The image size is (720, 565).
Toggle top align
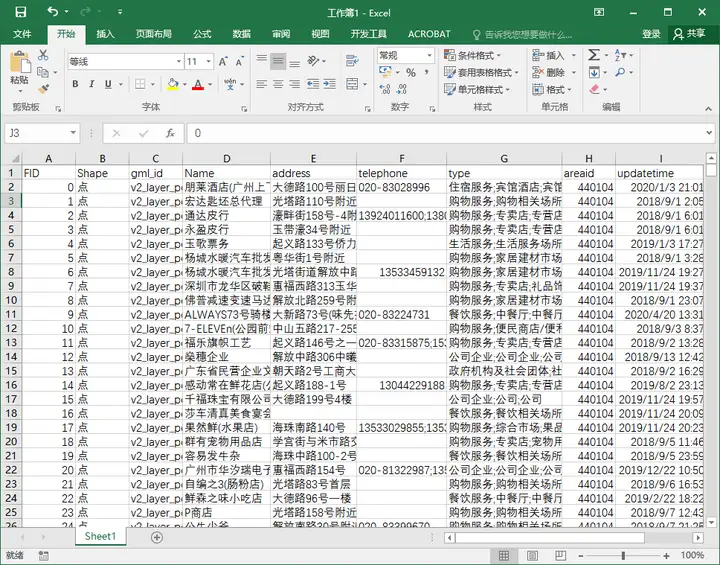(262, 61)
